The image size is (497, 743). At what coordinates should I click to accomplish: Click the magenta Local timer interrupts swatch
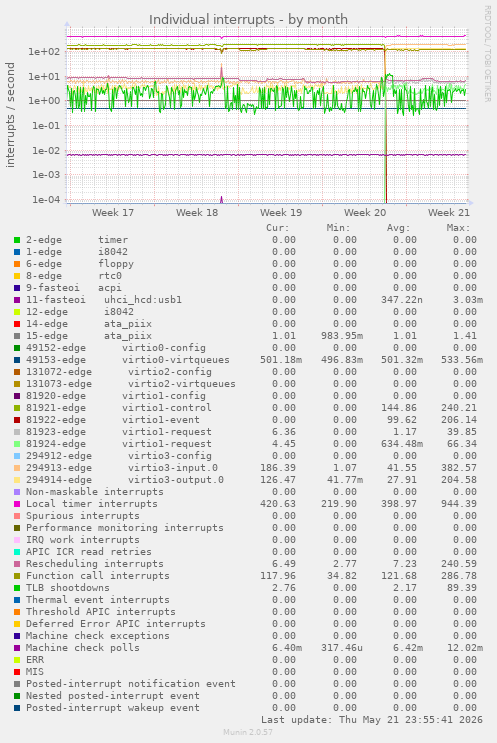(17, 504)
